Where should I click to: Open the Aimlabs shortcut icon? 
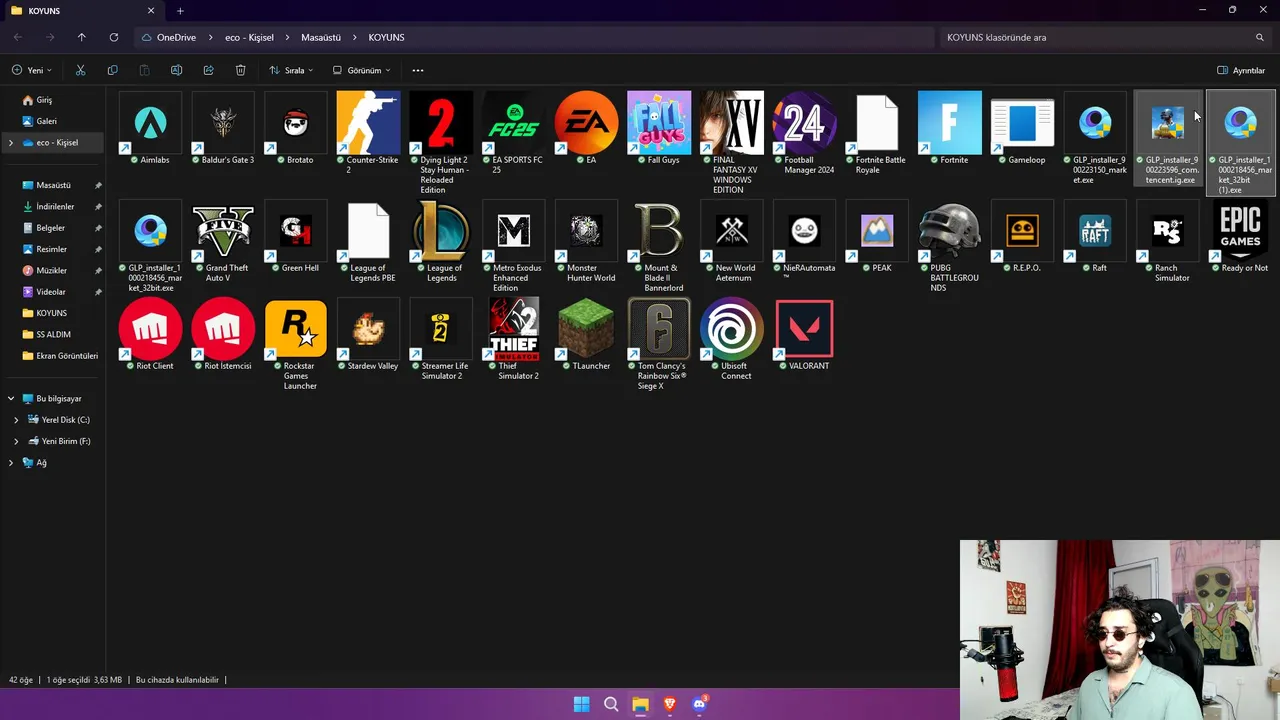pos(151,123)
